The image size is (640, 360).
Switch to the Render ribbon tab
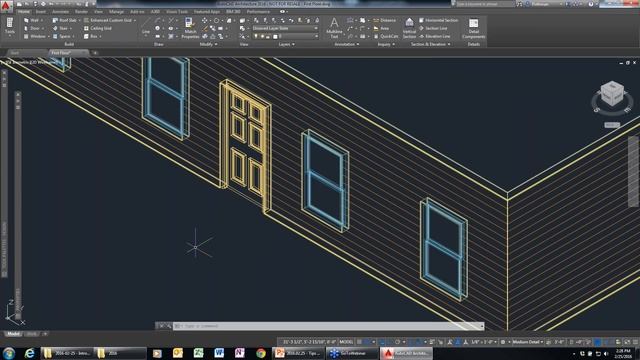(81, 11)
